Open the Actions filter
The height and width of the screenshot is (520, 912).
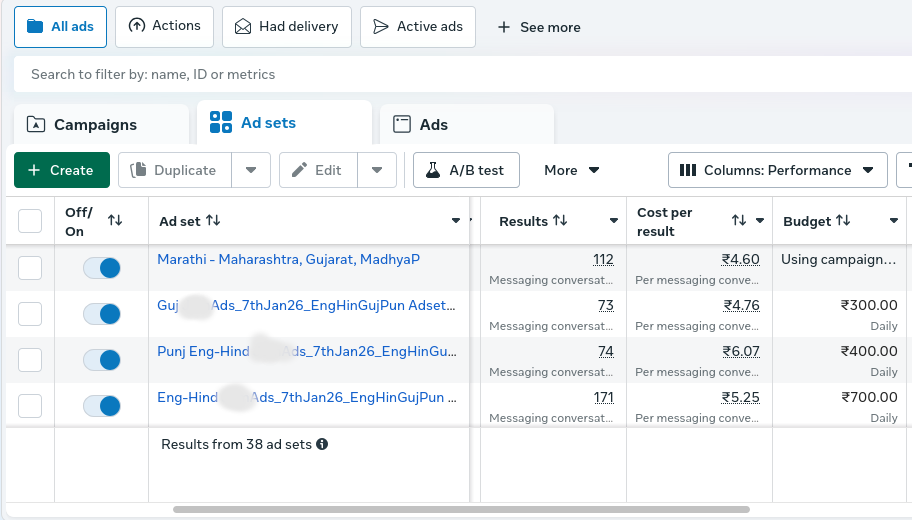[165, 26]
